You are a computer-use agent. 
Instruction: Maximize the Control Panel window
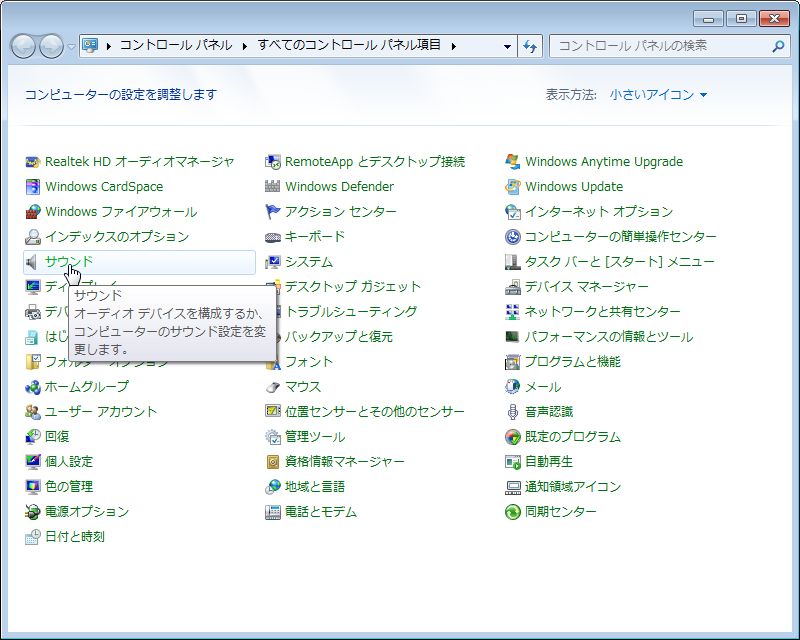pos(741,19)
